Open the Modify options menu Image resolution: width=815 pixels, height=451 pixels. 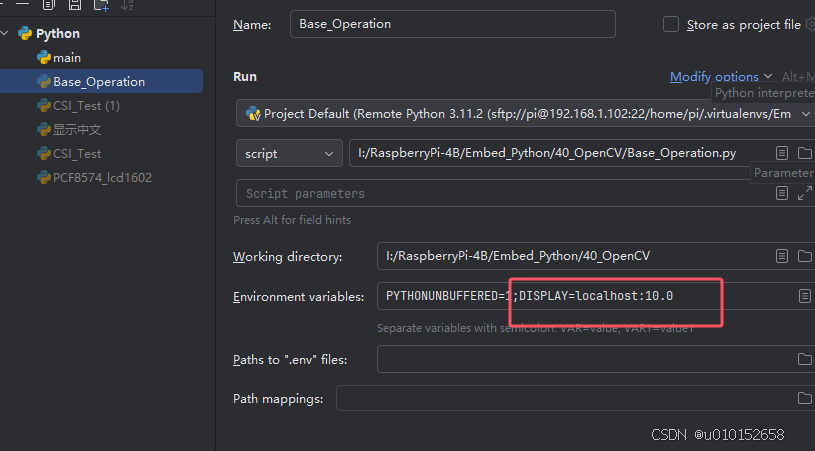[x=720, y=77]
